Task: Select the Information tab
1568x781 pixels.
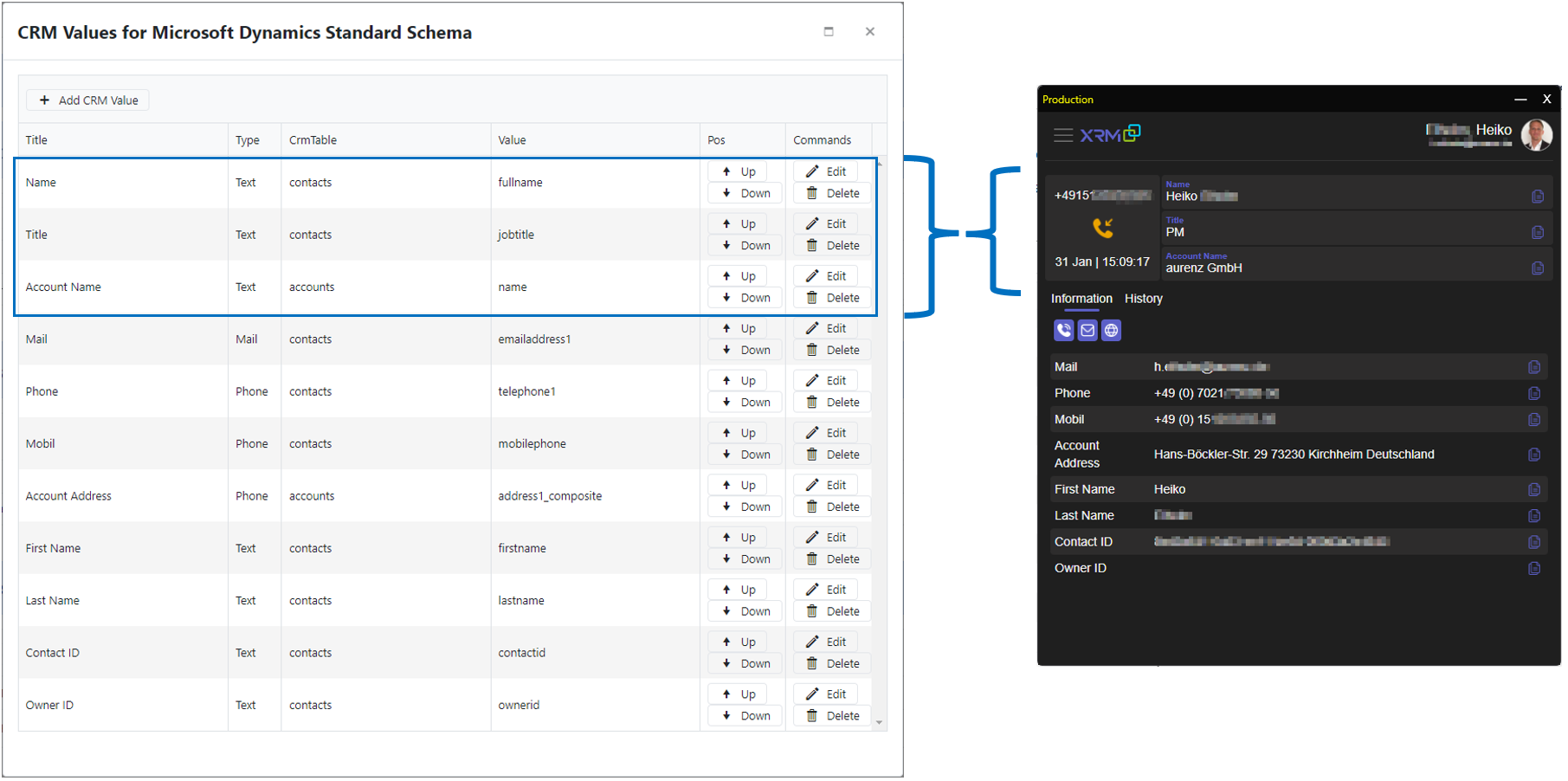Action: [1081, 299]
